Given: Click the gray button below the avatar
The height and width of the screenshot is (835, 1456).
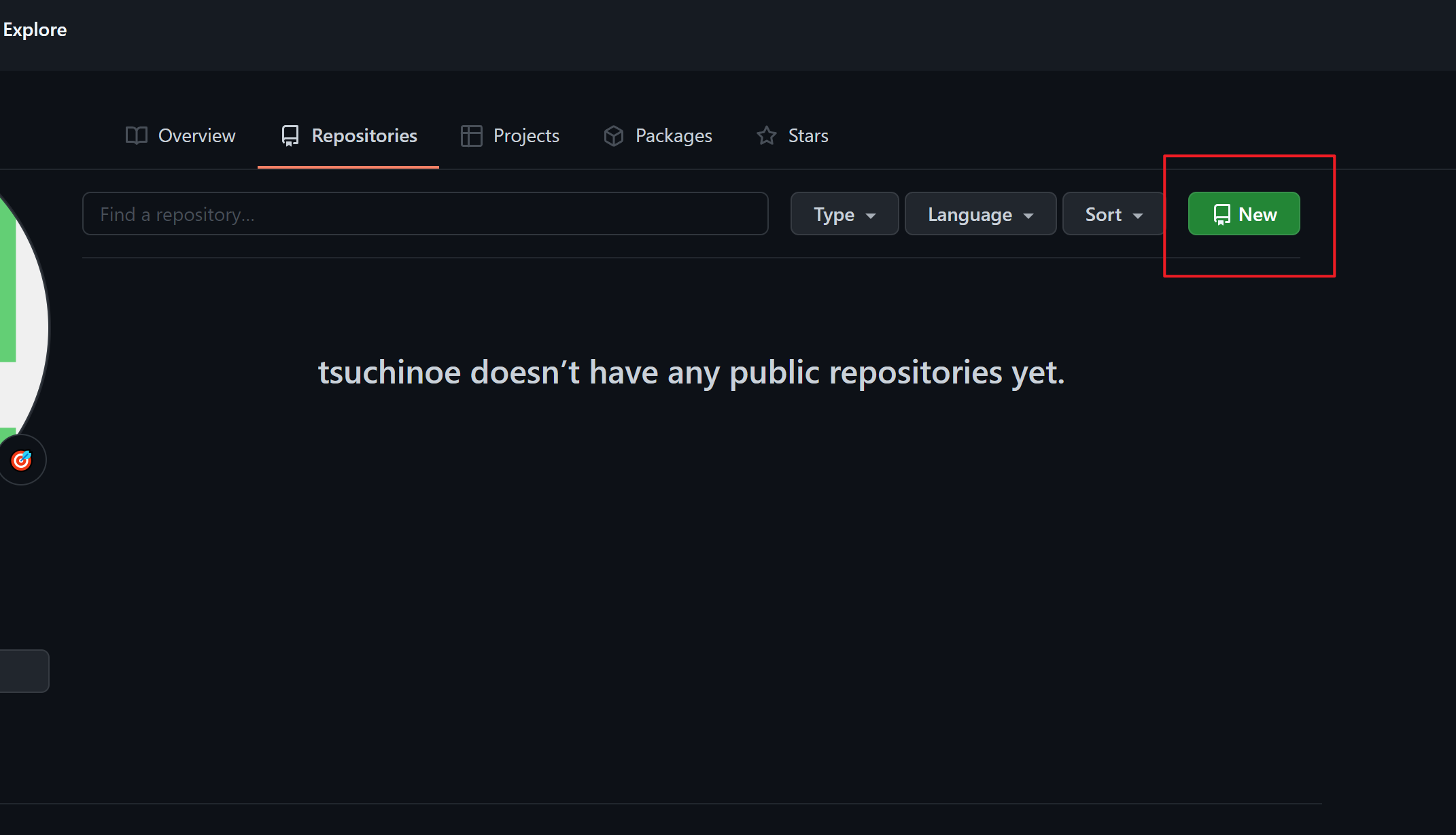Looking at the screenshot, I should pos(24,671).
